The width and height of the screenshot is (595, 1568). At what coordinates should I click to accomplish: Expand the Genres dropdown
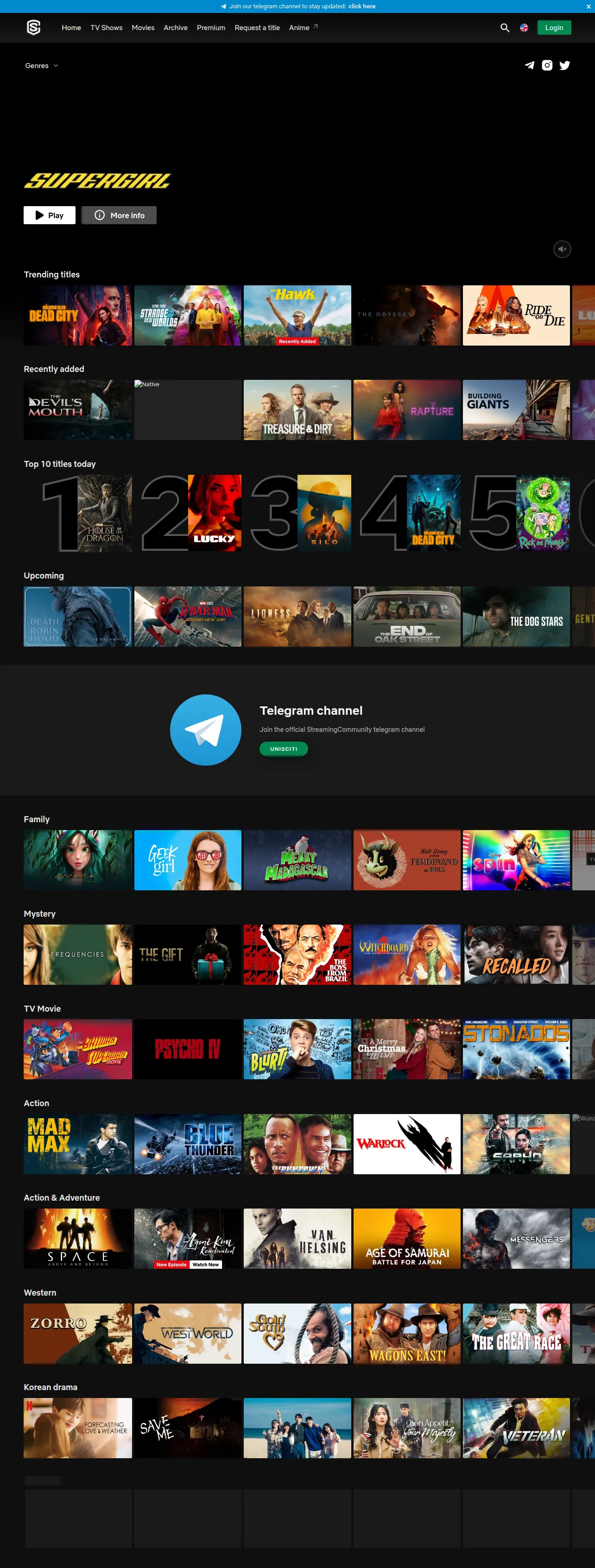point(41,66)
